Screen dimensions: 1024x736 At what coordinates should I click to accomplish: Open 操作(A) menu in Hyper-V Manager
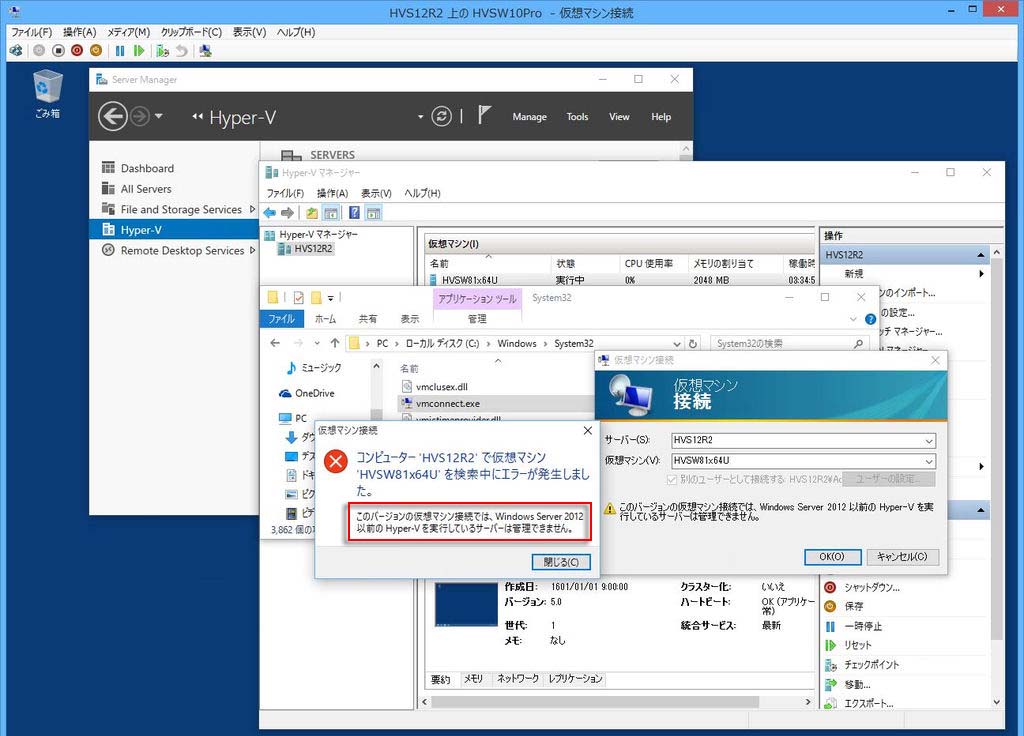pyautogui.click(x=332, y=193)
